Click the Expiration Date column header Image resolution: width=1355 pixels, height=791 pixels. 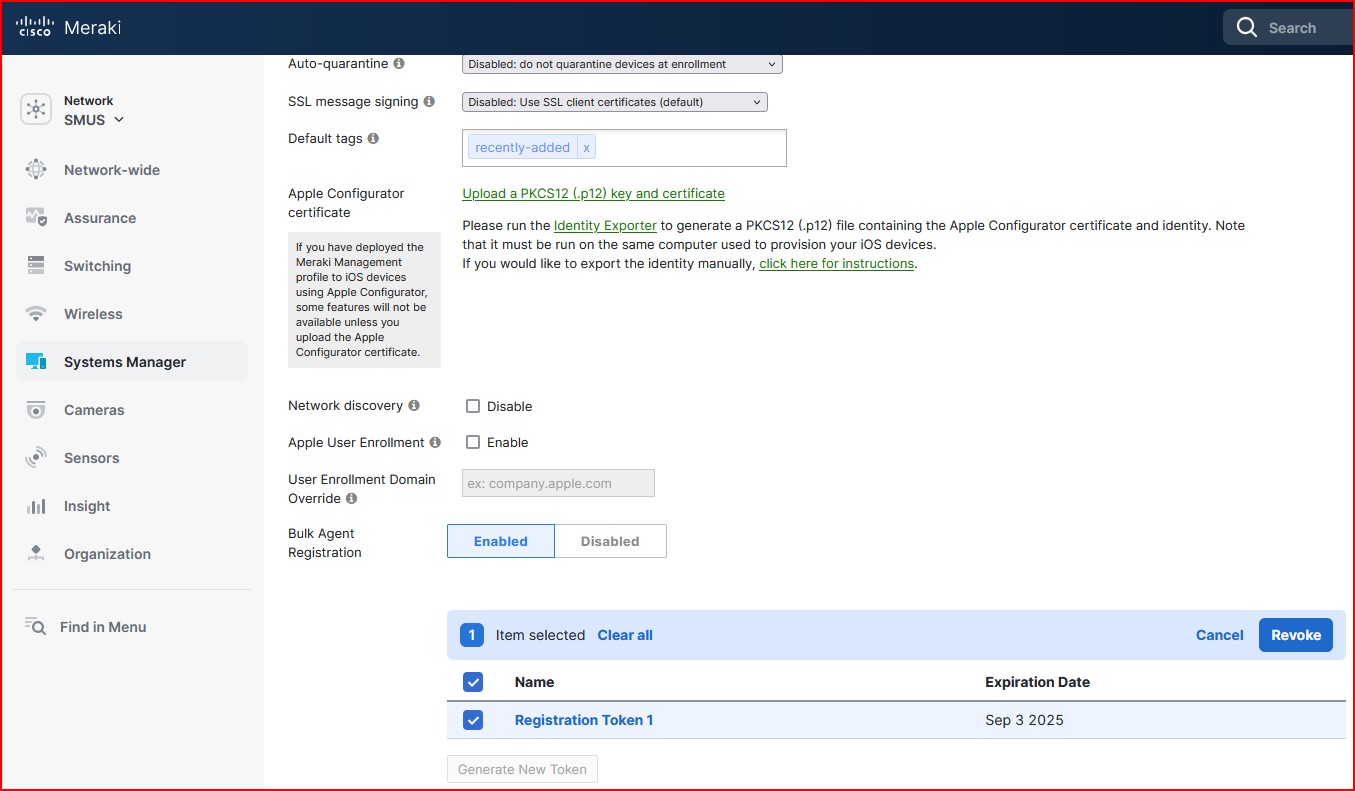point(1037,682)
